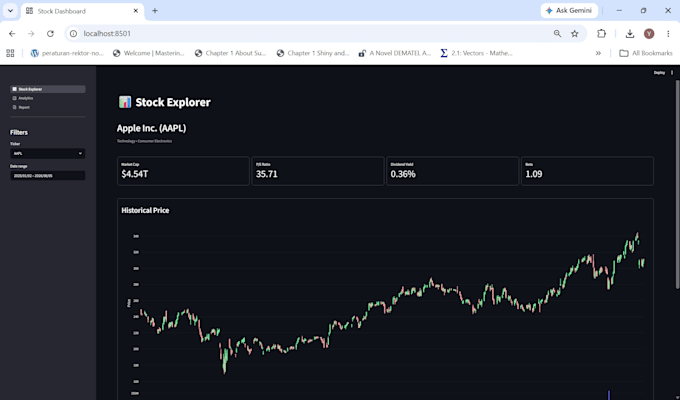The height and width of the screenshot is (400, 680).
Task: Open the browser Extensions puzzle icon
Action: [602, 33]
